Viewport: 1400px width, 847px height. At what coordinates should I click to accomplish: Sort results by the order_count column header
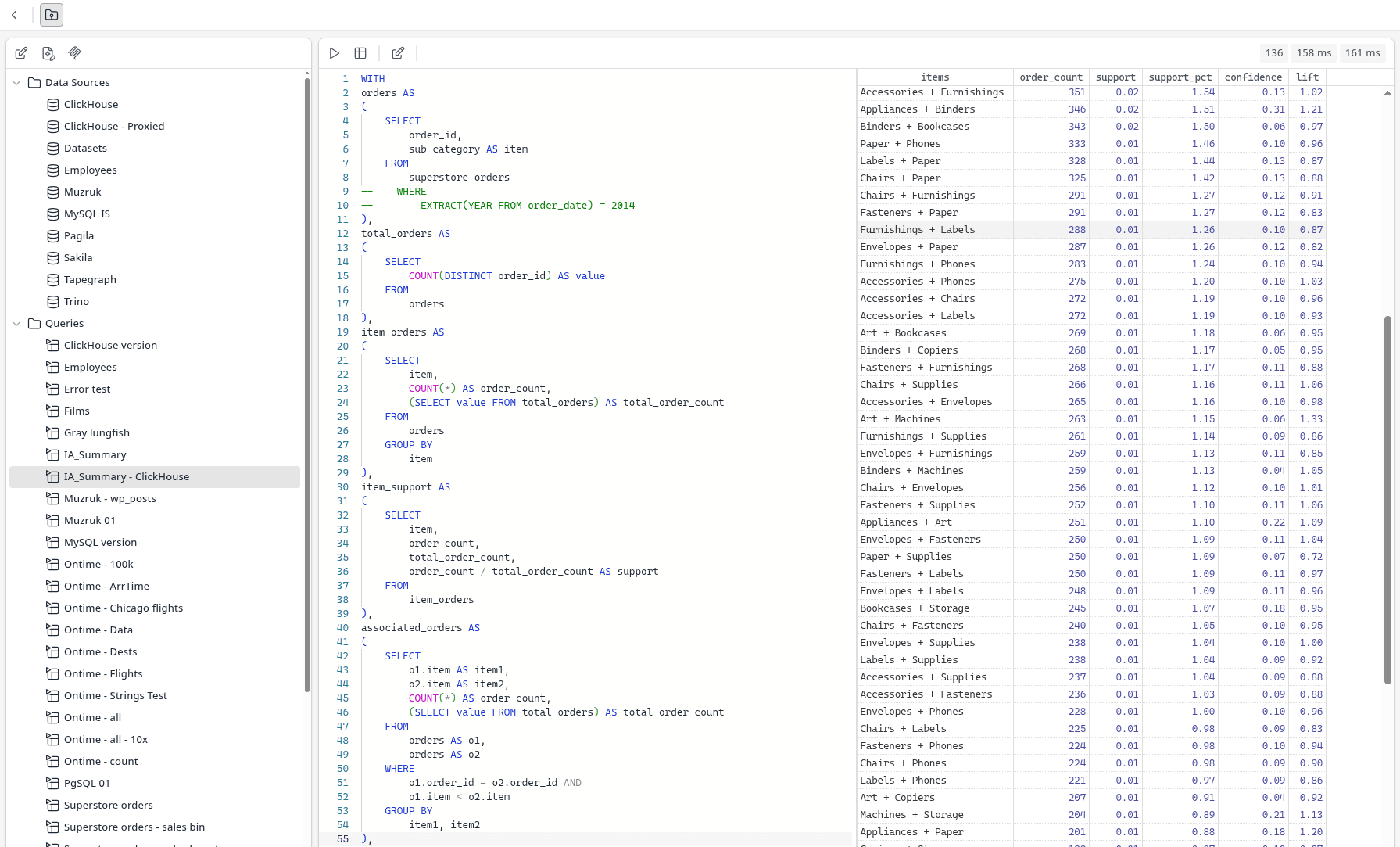(1051, 77)
